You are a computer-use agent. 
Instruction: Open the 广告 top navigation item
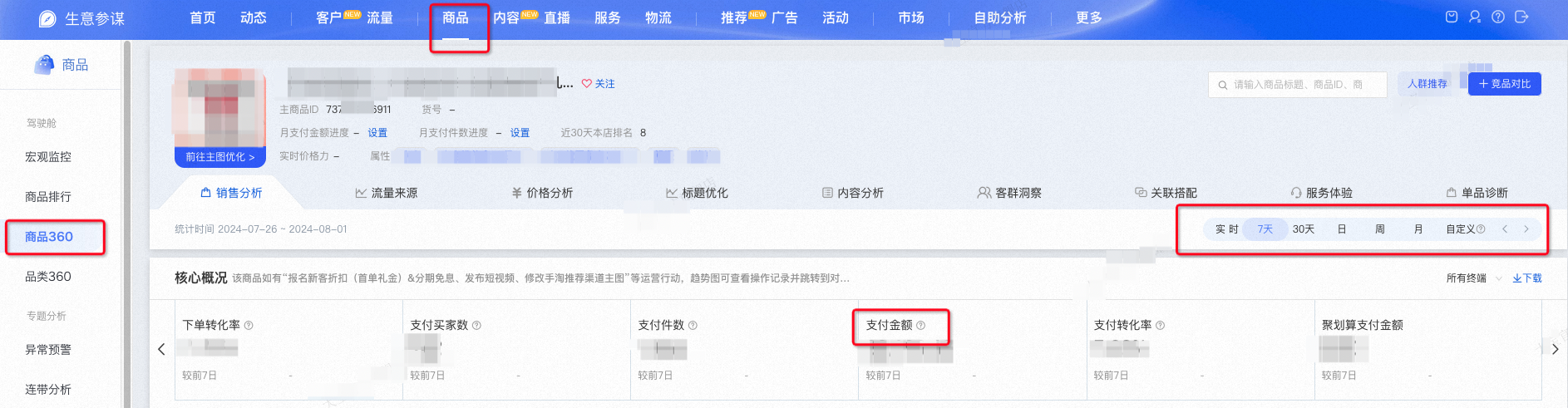[x=785, y=17]
